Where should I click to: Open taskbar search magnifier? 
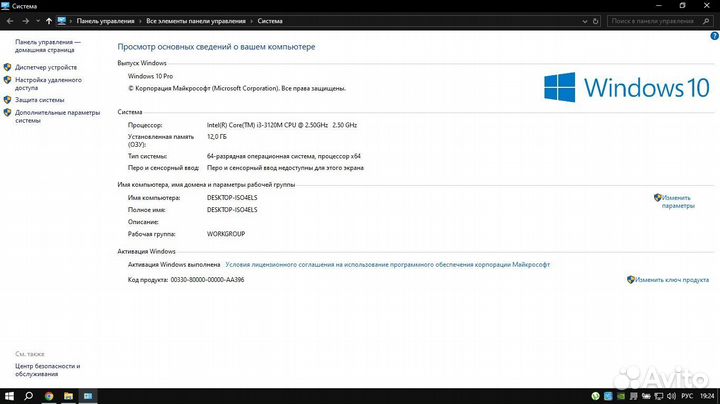[x=28, y=396]
